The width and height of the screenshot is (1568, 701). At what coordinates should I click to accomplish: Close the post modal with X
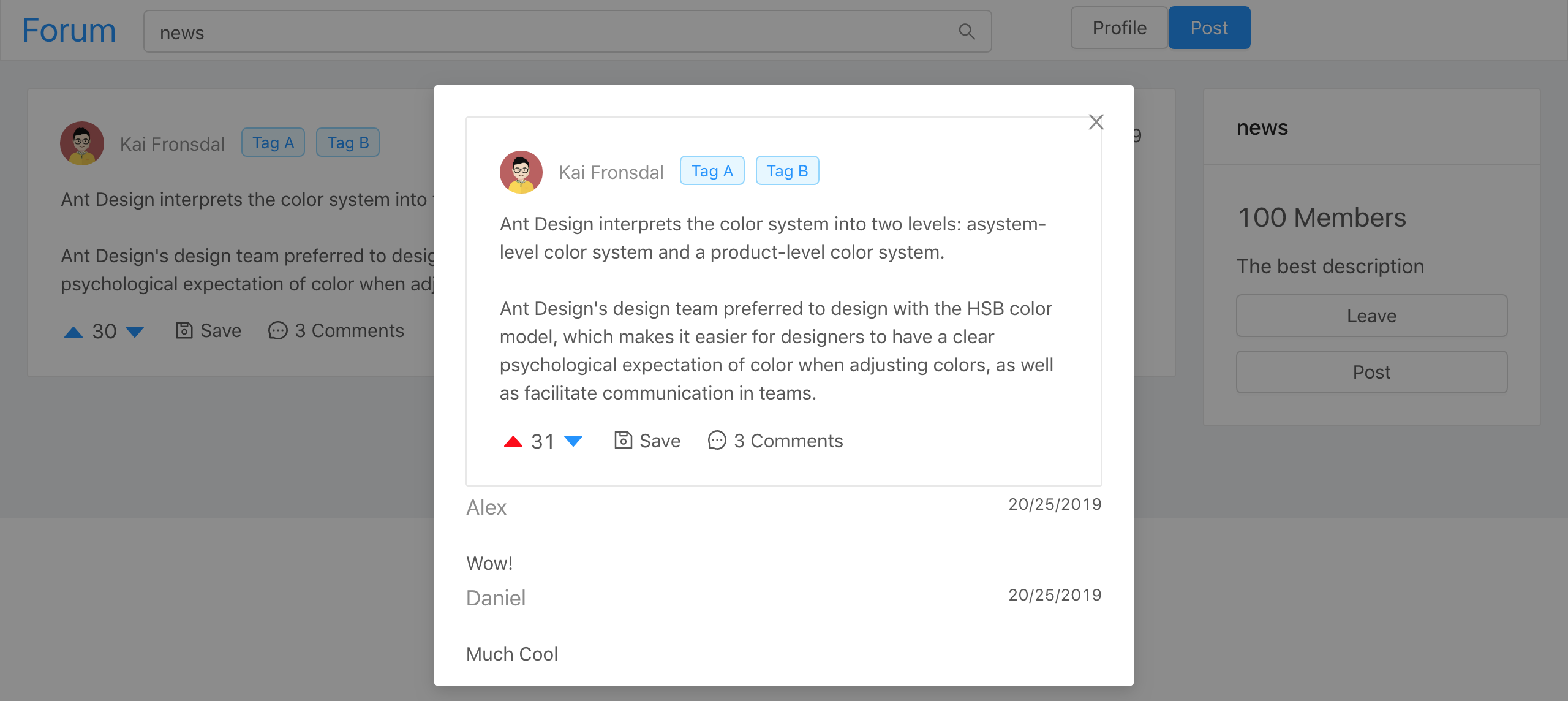[1096, 122]
